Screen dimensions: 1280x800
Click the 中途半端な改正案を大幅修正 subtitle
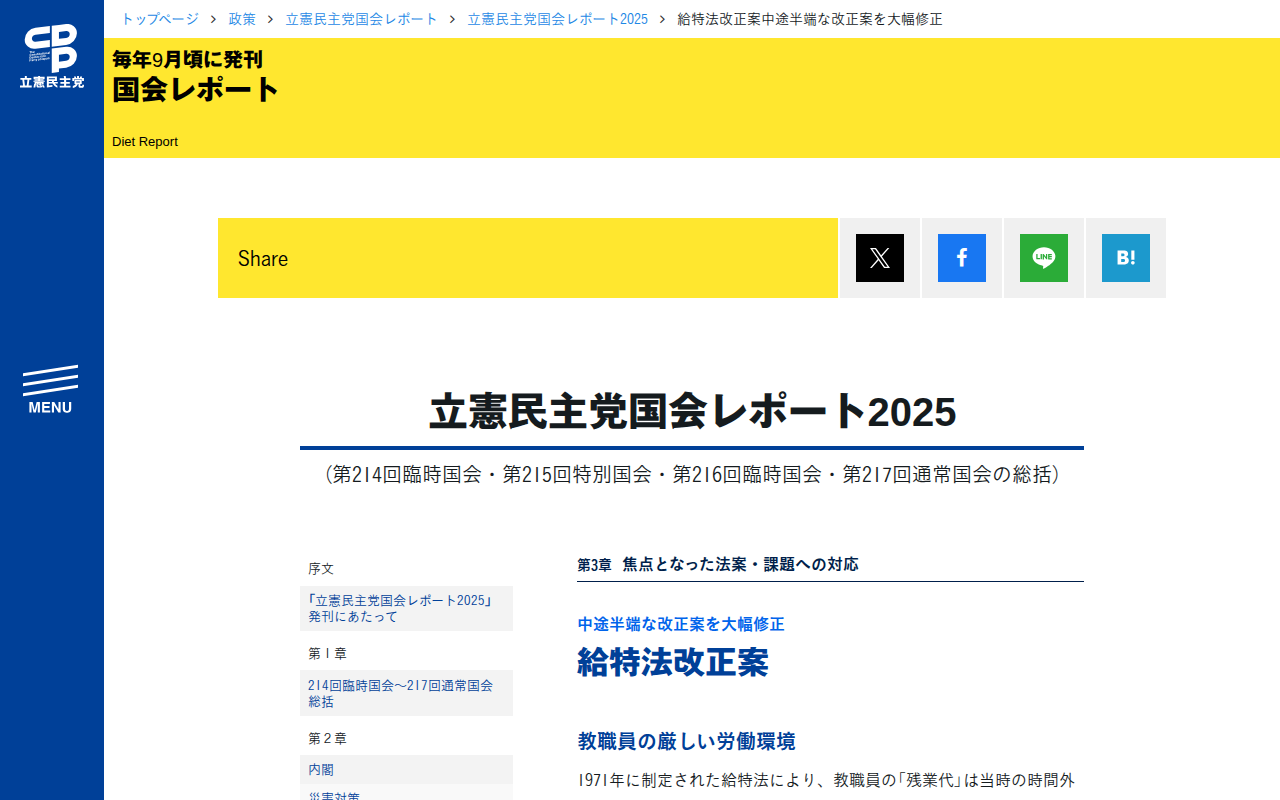pyautogui.click(x=681, y=624)
